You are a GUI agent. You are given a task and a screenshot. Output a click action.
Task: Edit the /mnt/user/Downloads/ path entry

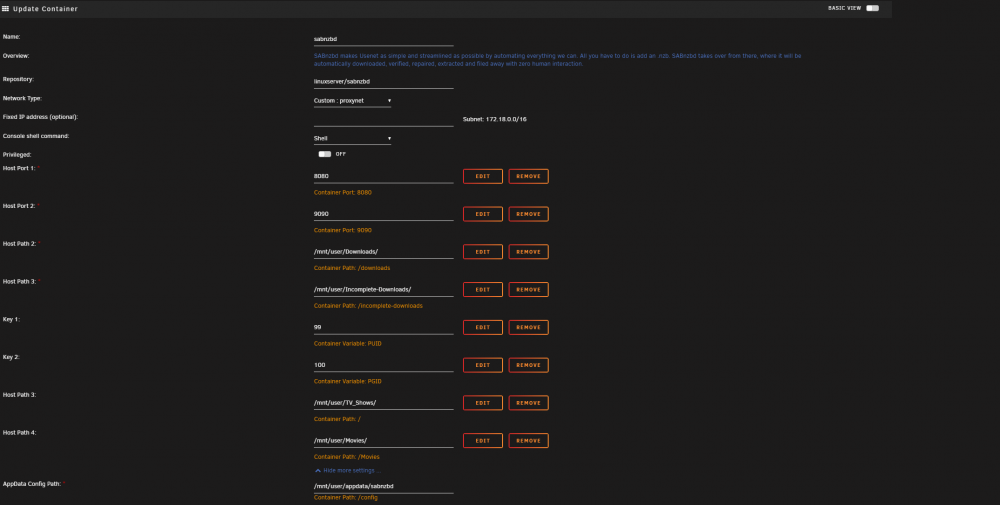pos(483,252)
